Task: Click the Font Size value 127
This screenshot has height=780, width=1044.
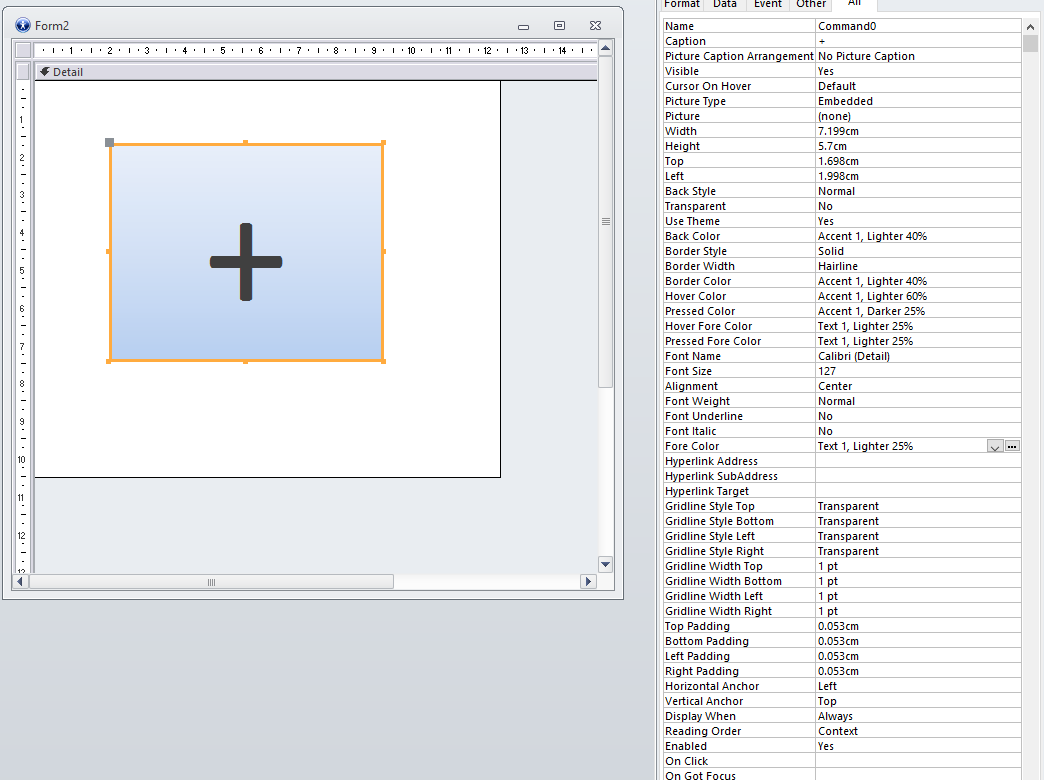Action: pos(918,371)
